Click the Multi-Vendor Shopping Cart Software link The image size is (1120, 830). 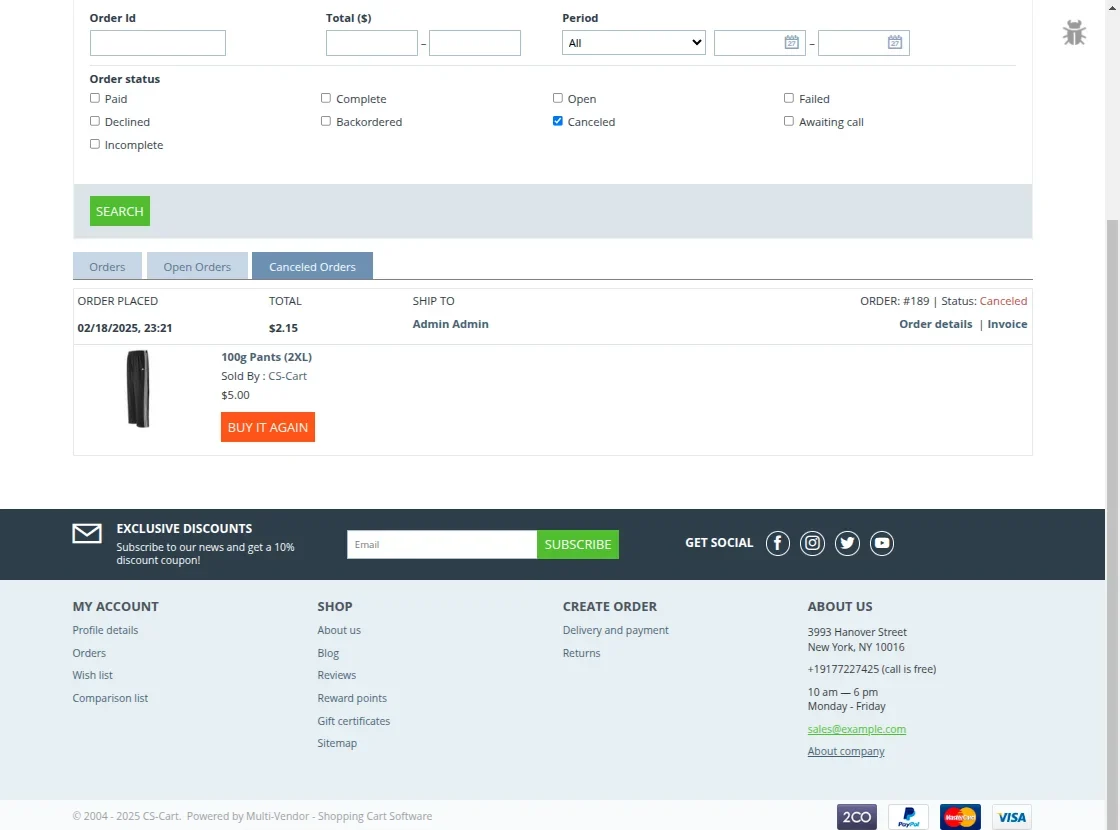[339, 816]
